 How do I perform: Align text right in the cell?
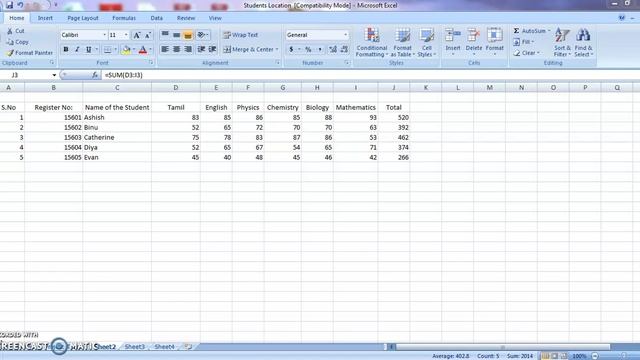click(x=188, y=49)
